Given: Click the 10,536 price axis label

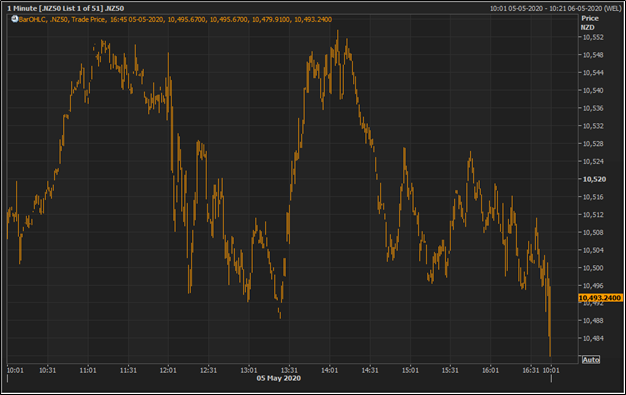Looking at the screenshot, I should click(593, 108).
